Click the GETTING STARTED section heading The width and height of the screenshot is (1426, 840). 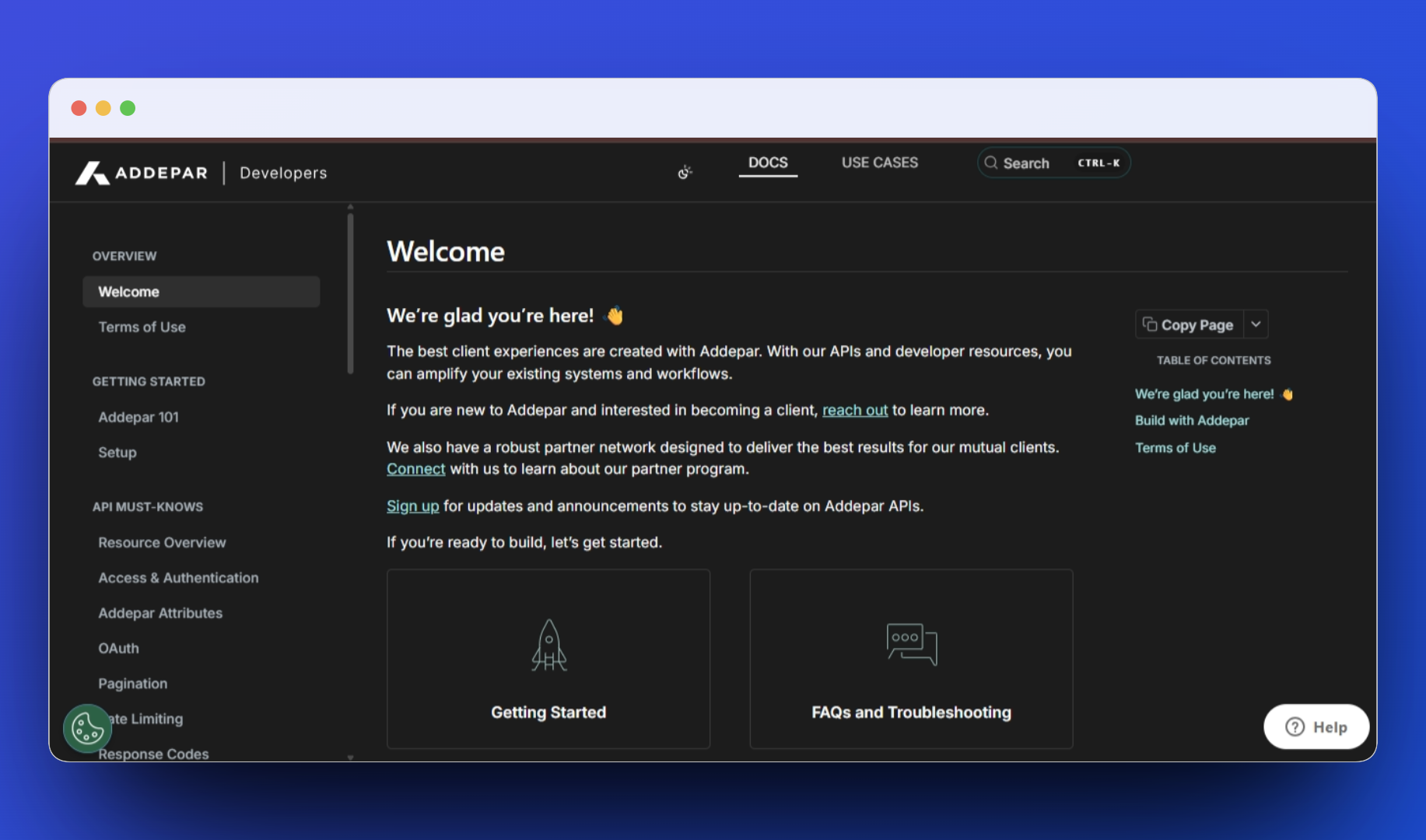click(149, 381)
